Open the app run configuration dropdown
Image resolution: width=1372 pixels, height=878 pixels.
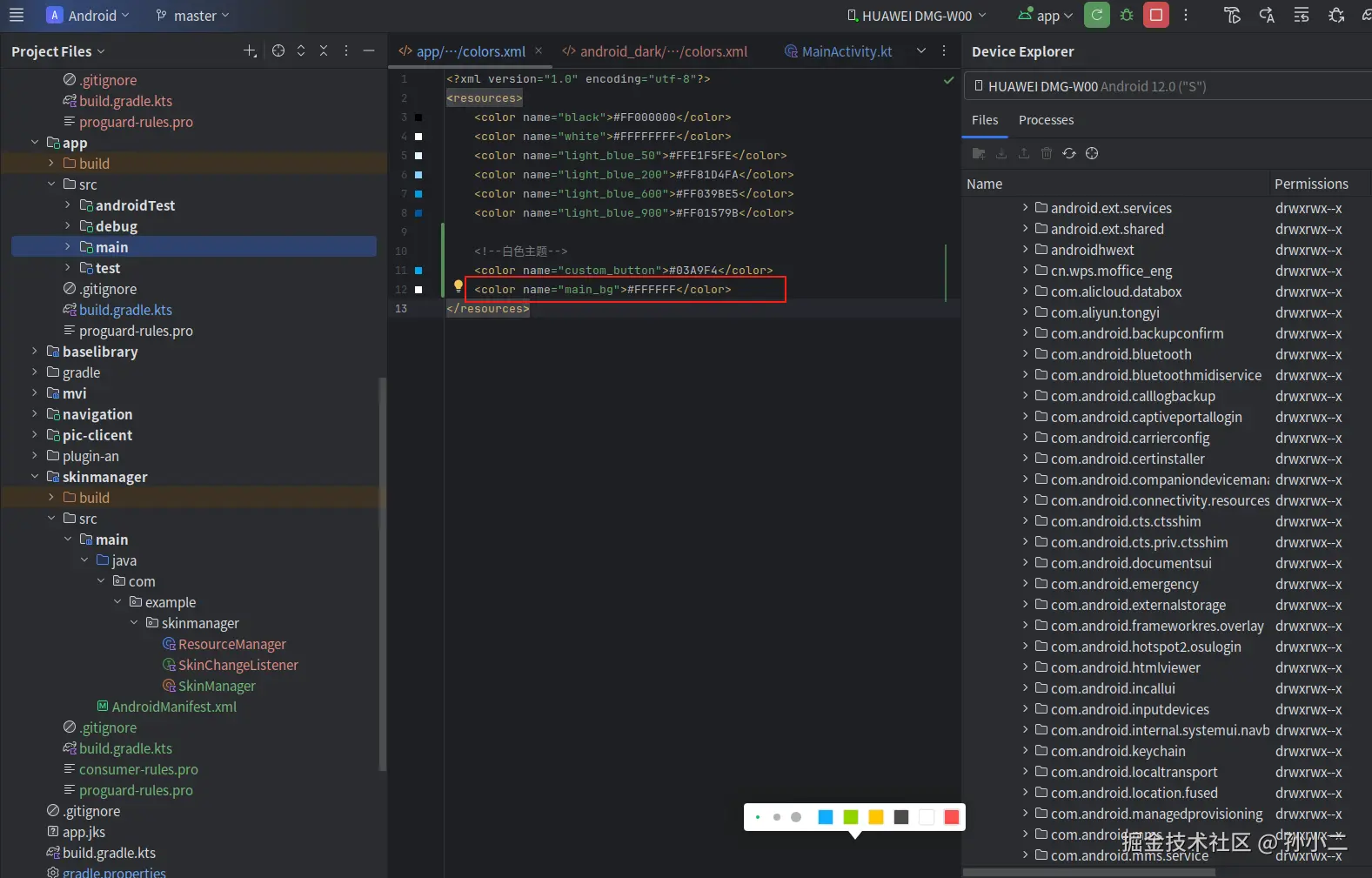click(1046, 15)
